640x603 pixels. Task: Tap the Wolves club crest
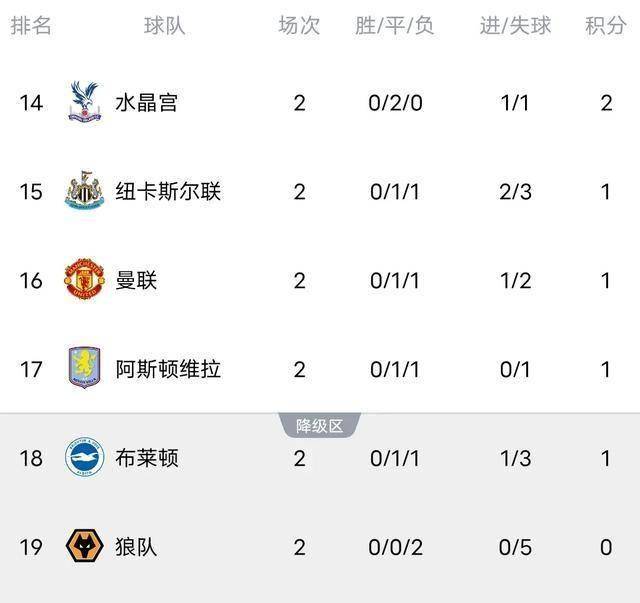pos(84,546)
